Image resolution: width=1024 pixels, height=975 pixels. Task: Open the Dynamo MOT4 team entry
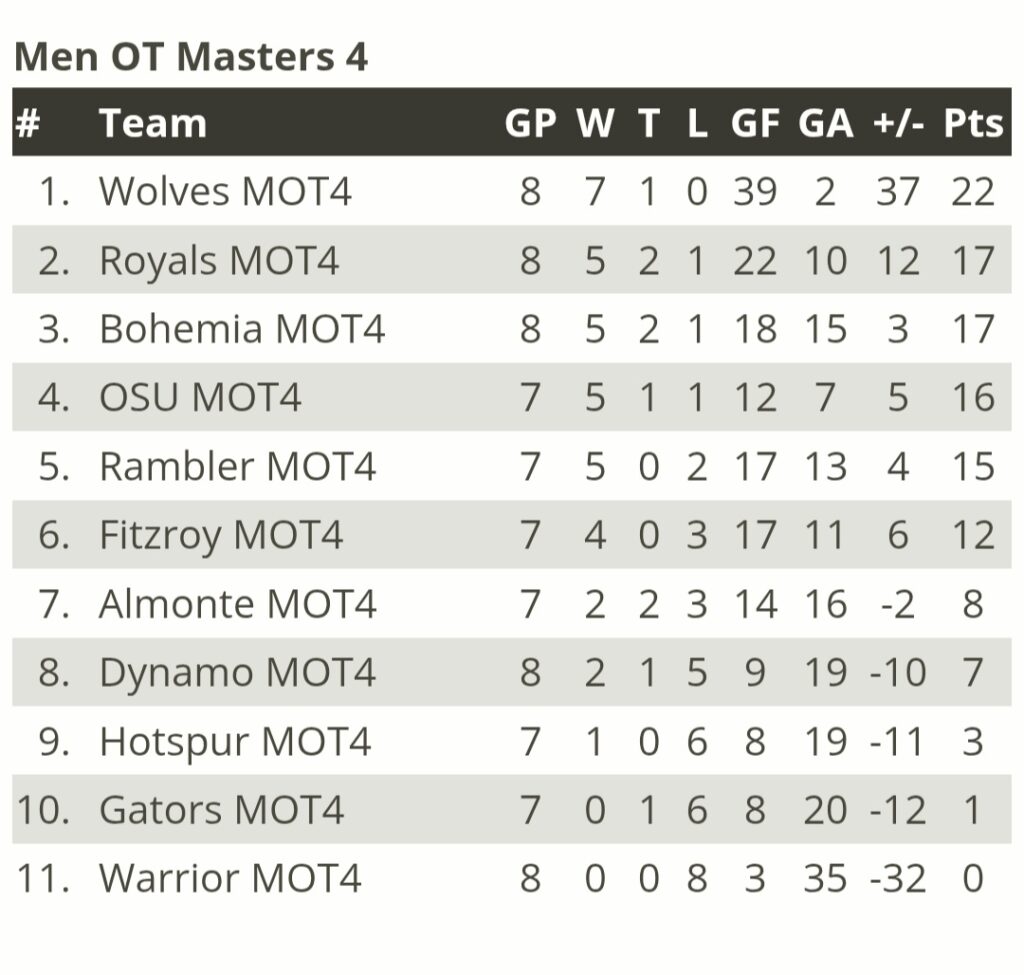238,673
